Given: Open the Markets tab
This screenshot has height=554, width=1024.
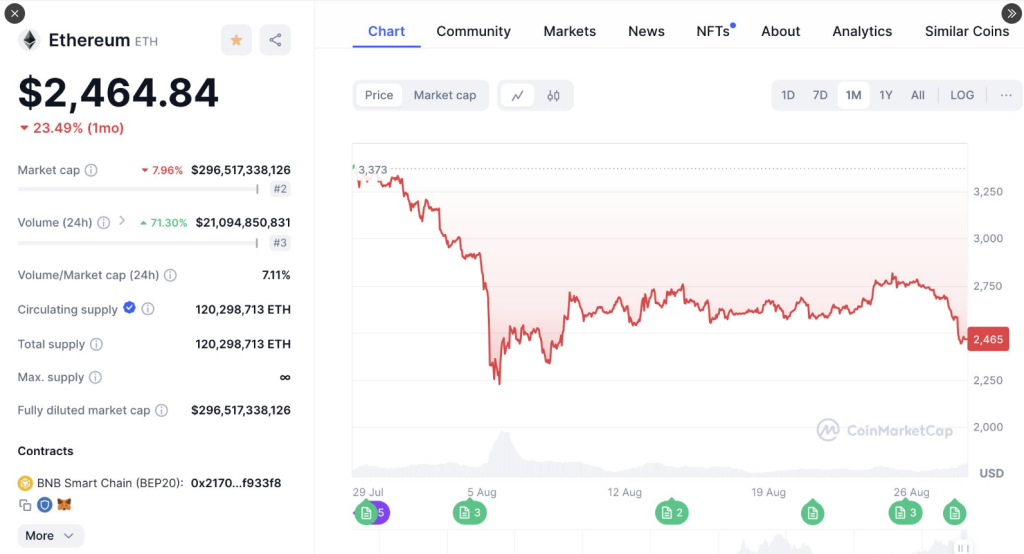Looking at the screenshot, I should 570,31.
